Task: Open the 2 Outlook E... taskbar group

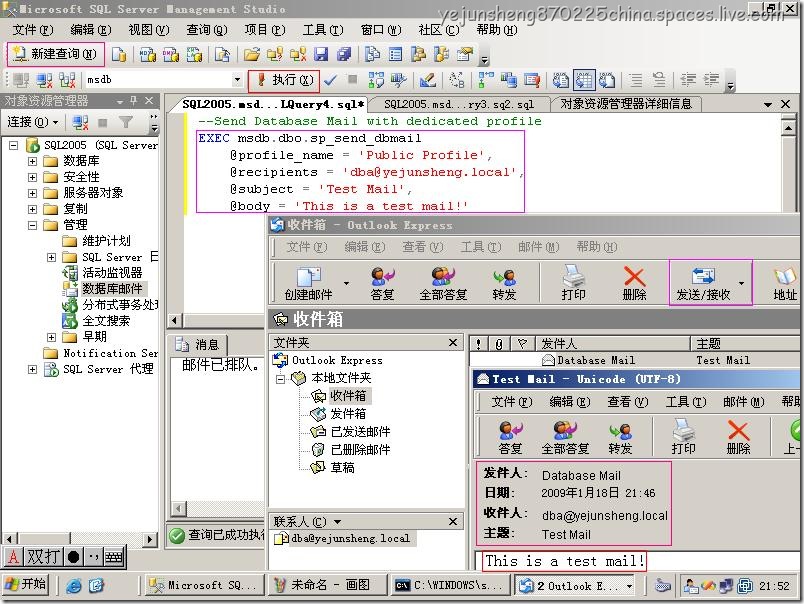Action: (x=576, y=585)
